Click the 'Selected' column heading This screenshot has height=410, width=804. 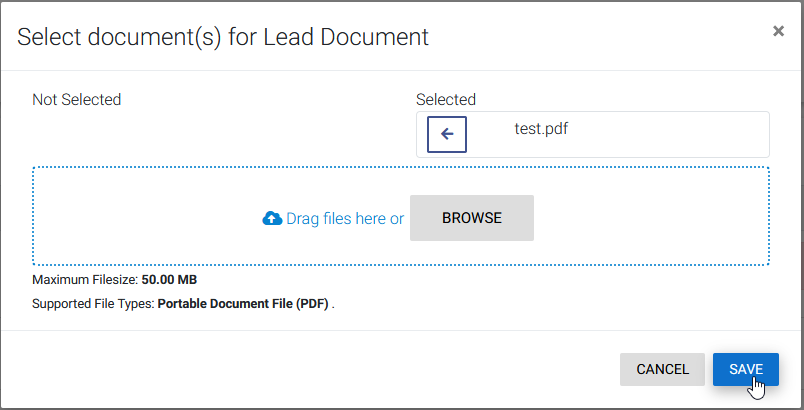[446, 99]
